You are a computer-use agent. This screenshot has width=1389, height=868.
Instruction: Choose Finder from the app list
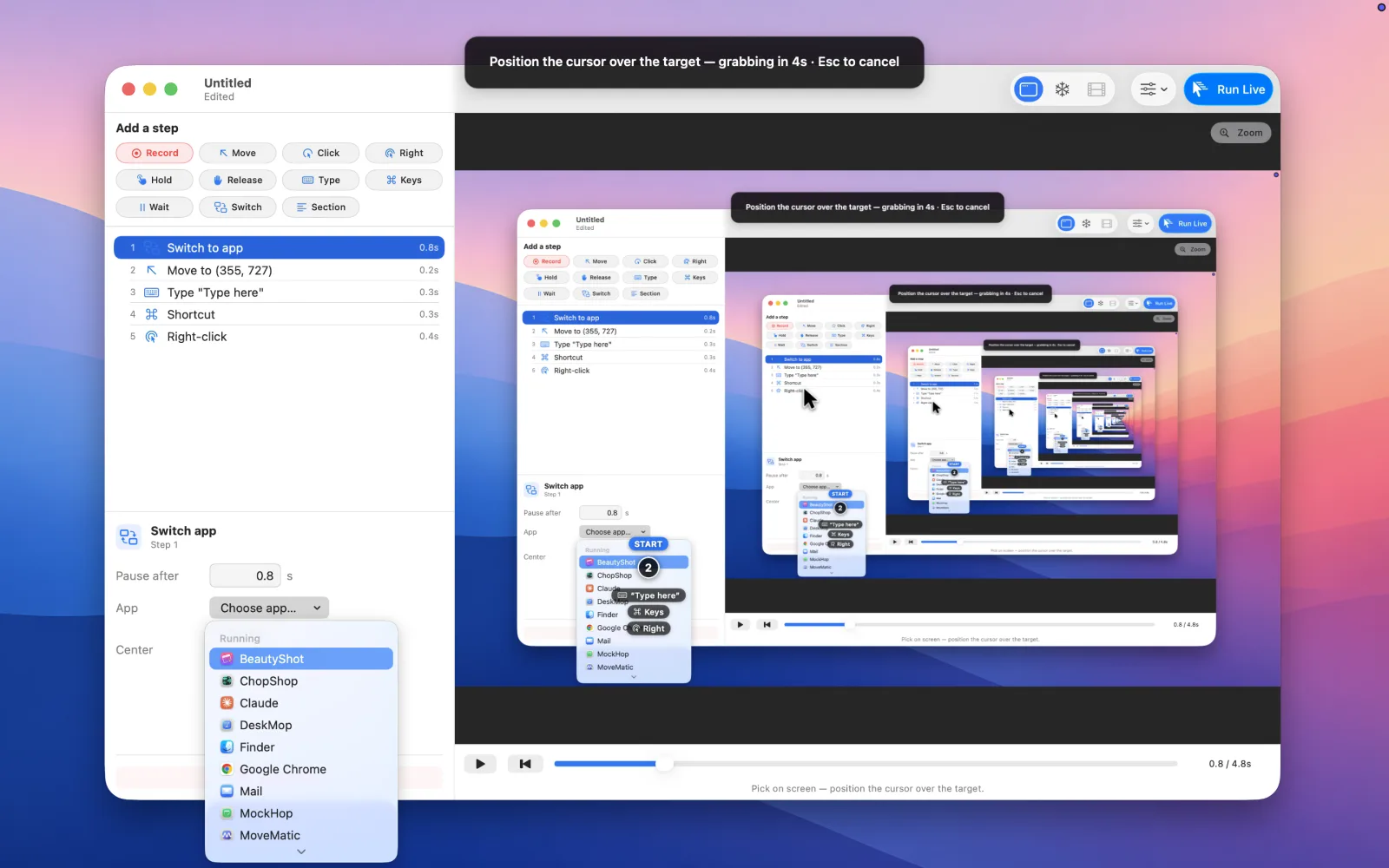(301, 747)
